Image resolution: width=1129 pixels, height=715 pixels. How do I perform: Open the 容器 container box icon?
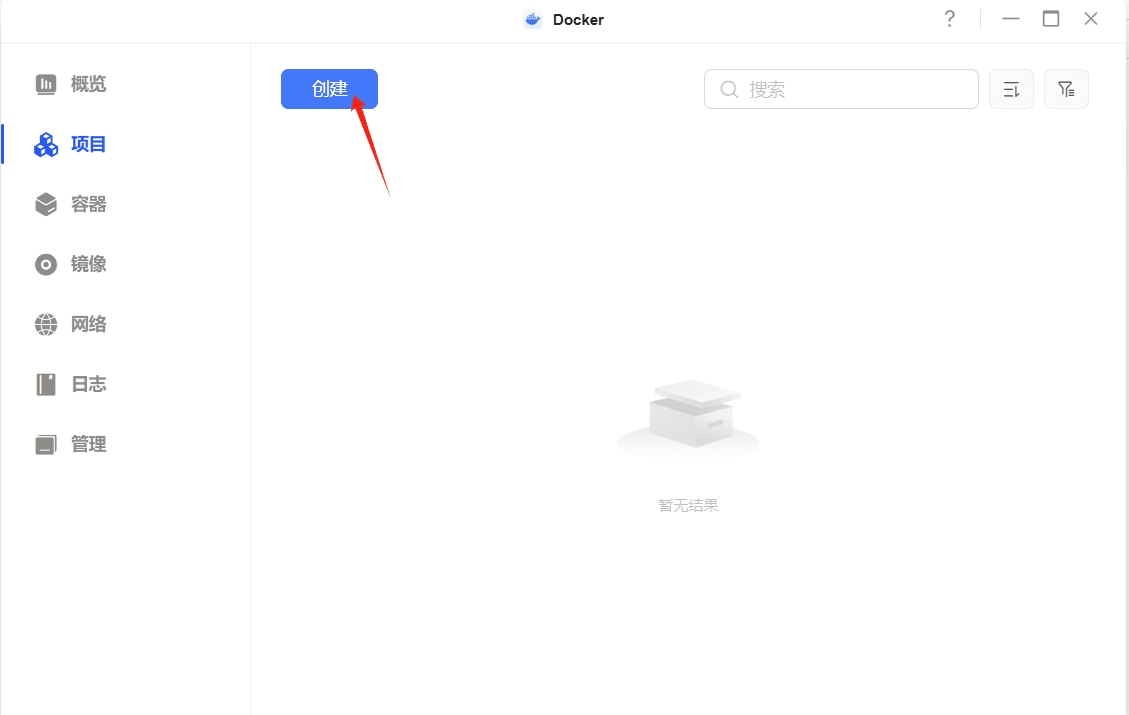point(46,204)
